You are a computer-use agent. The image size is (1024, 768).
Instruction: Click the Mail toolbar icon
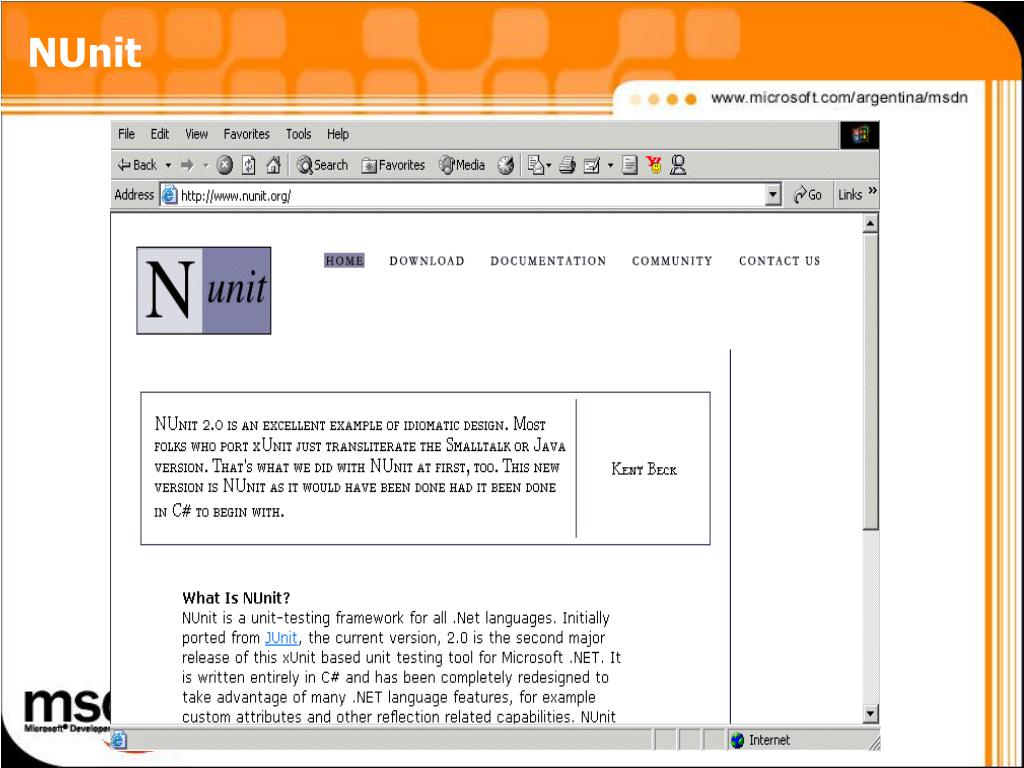[536, 165]
